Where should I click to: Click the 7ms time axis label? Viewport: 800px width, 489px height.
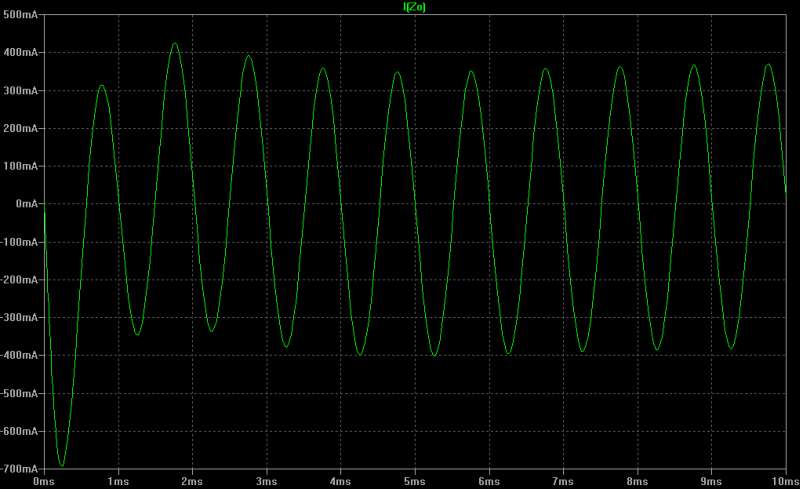[563, 481]
